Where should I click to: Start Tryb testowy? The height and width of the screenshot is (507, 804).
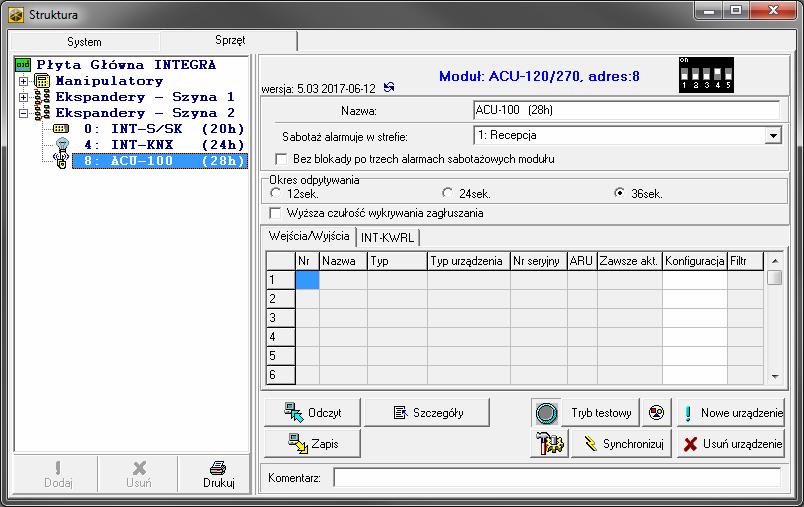[x=601, y=413]
